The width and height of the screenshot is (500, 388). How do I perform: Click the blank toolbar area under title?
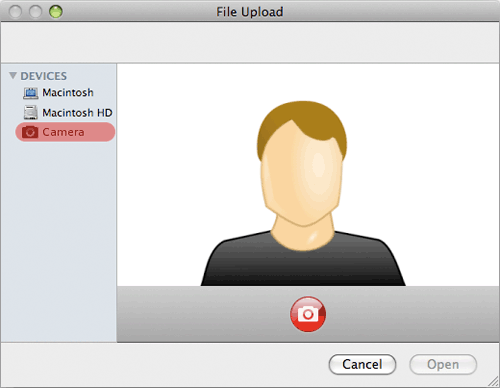tap(250, 42)
